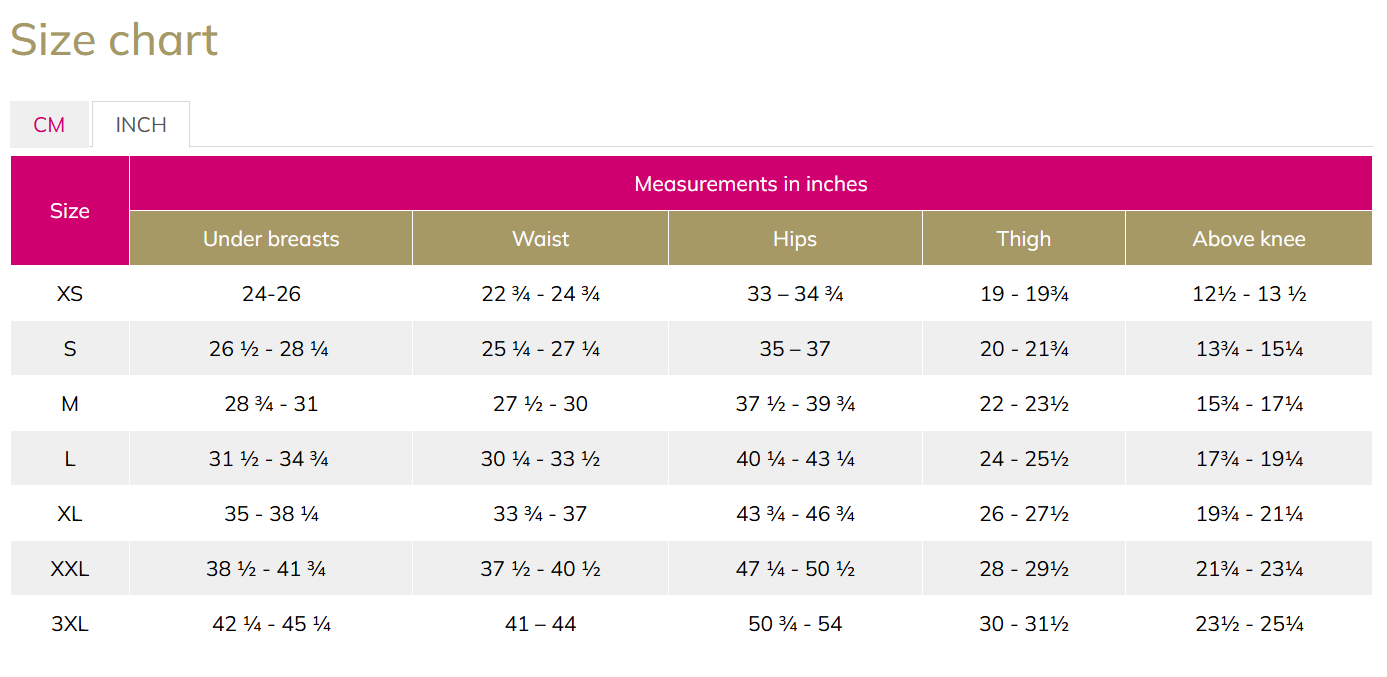
Task: Switch to the CM tab
Action: click(x=49, y=125)
